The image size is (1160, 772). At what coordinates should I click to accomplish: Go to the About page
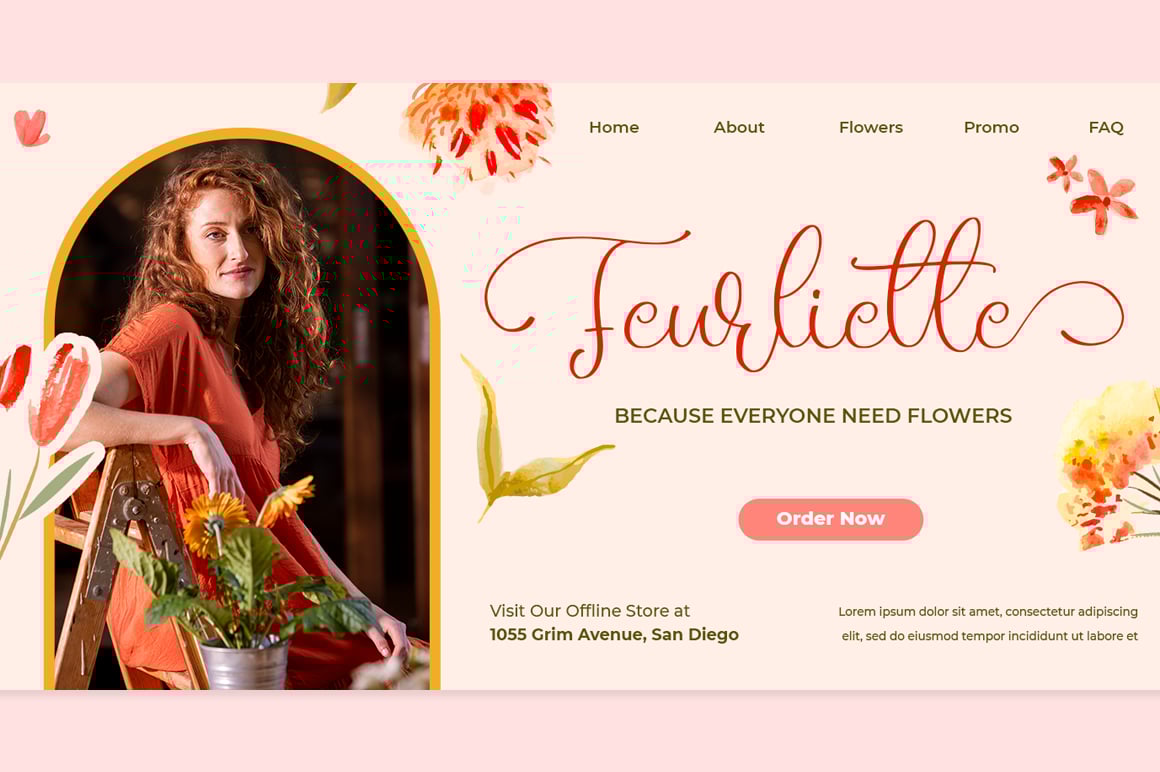pyautogui.click(x=738, y=127)
